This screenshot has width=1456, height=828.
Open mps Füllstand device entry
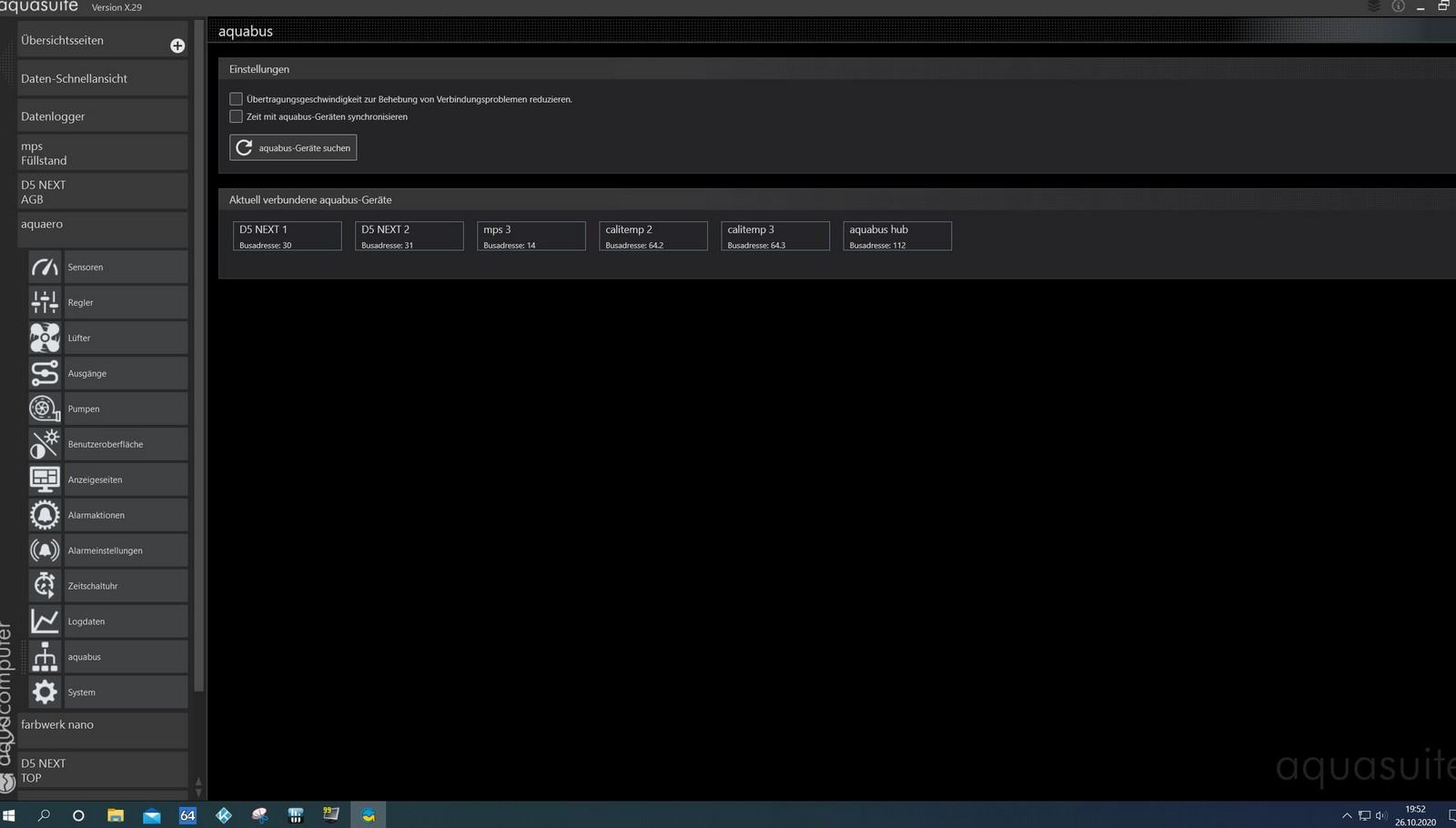(x=103, y=153)
